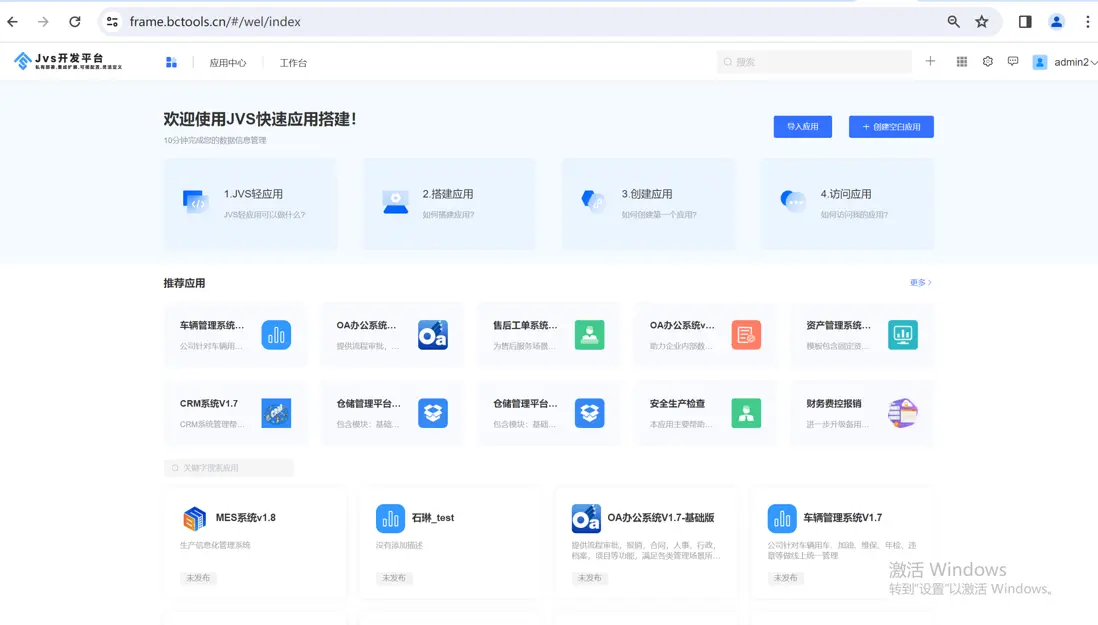Select the 未发布 status tag under 石琳_test
Viewport: 1098px width, 625px height.
coord(393,578)
